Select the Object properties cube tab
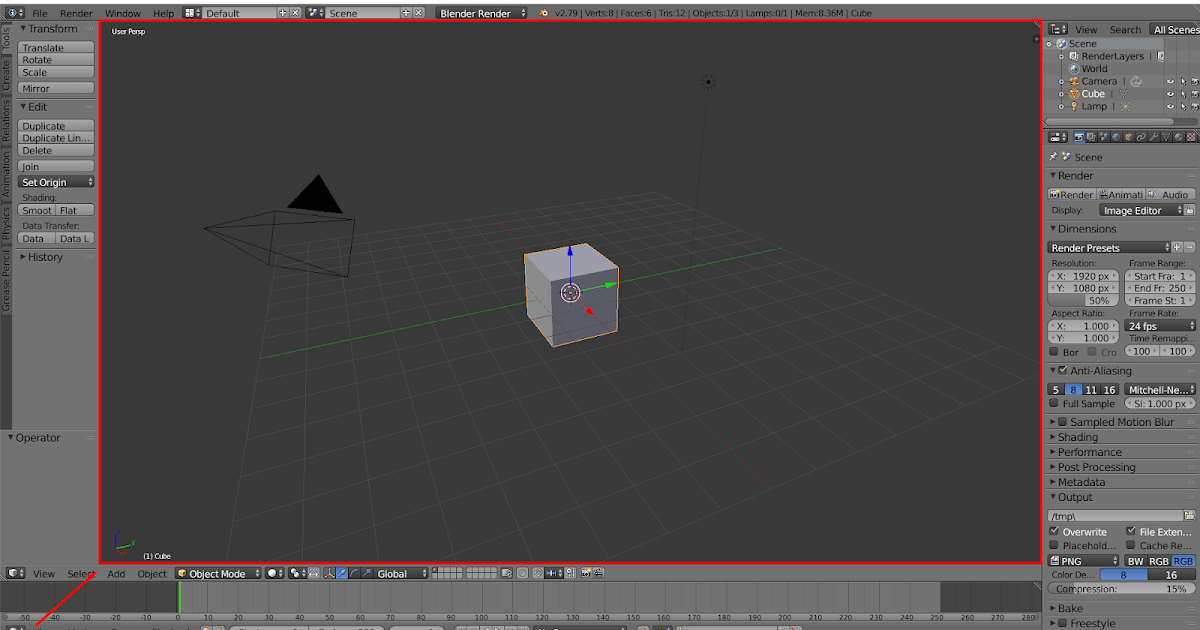Viewport: 1200px width, 630px height. [1128, 137]
